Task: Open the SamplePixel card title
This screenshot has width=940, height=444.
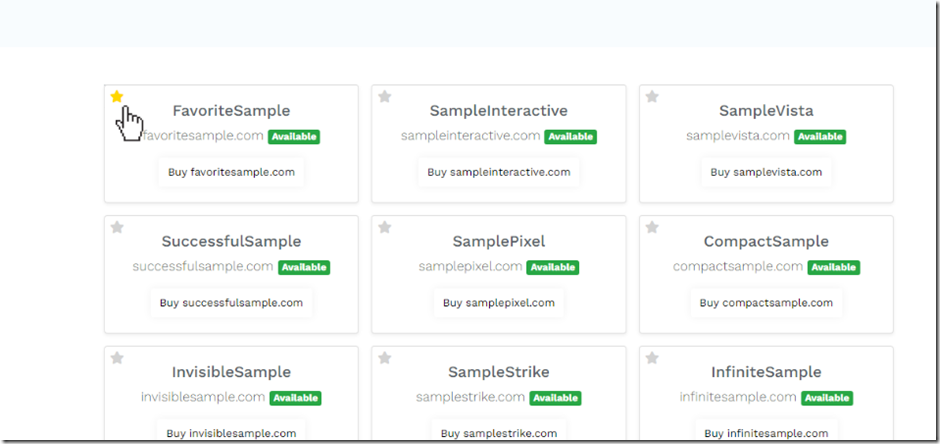Action: 498,241
